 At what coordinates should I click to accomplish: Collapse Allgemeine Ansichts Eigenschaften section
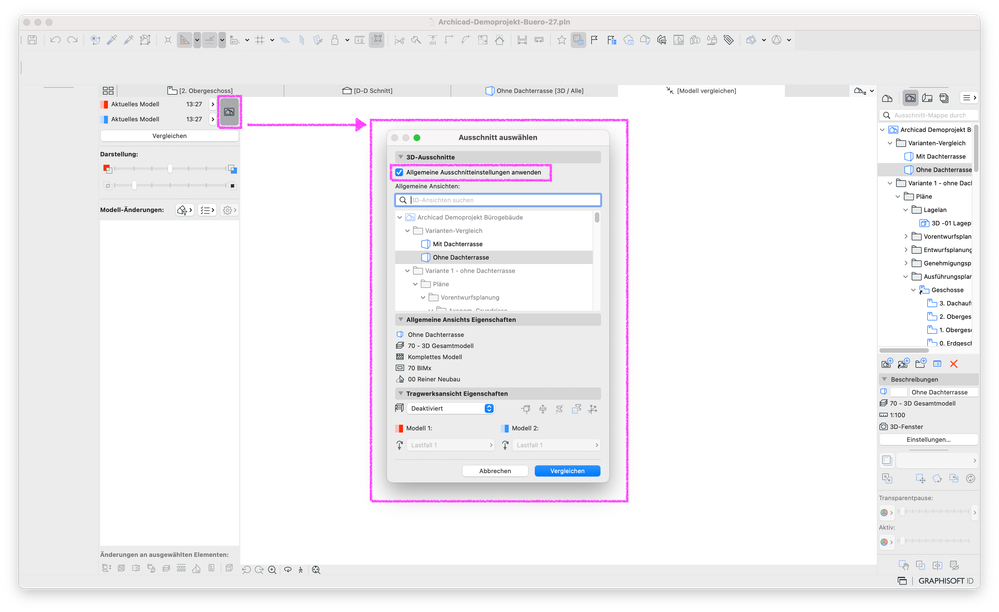(x=401, y=320)
